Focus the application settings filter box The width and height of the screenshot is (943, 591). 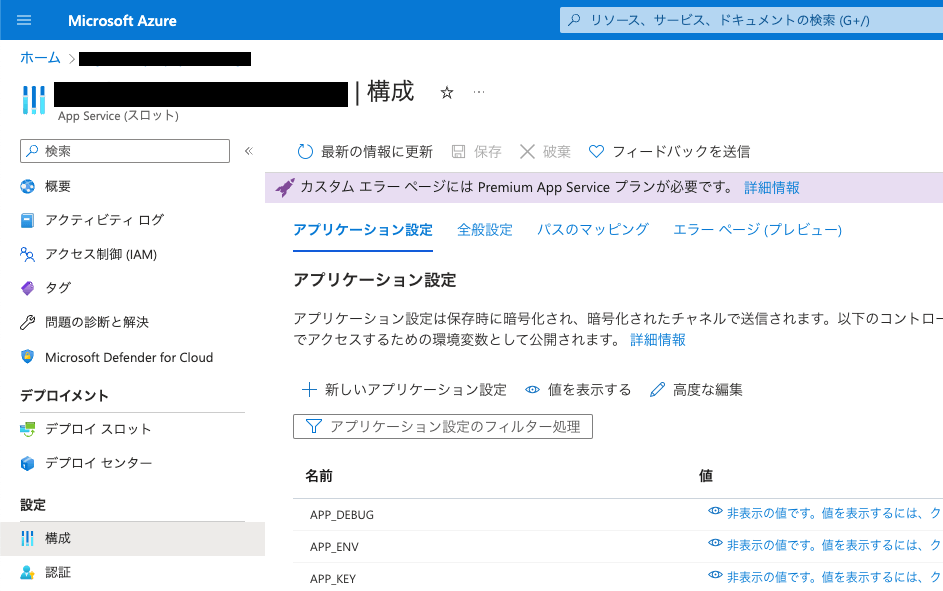point(443,426)
